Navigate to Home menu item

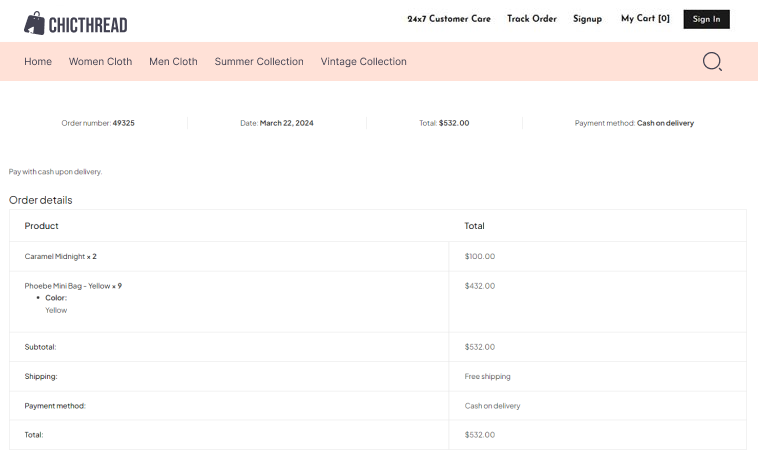pos(38,62)
